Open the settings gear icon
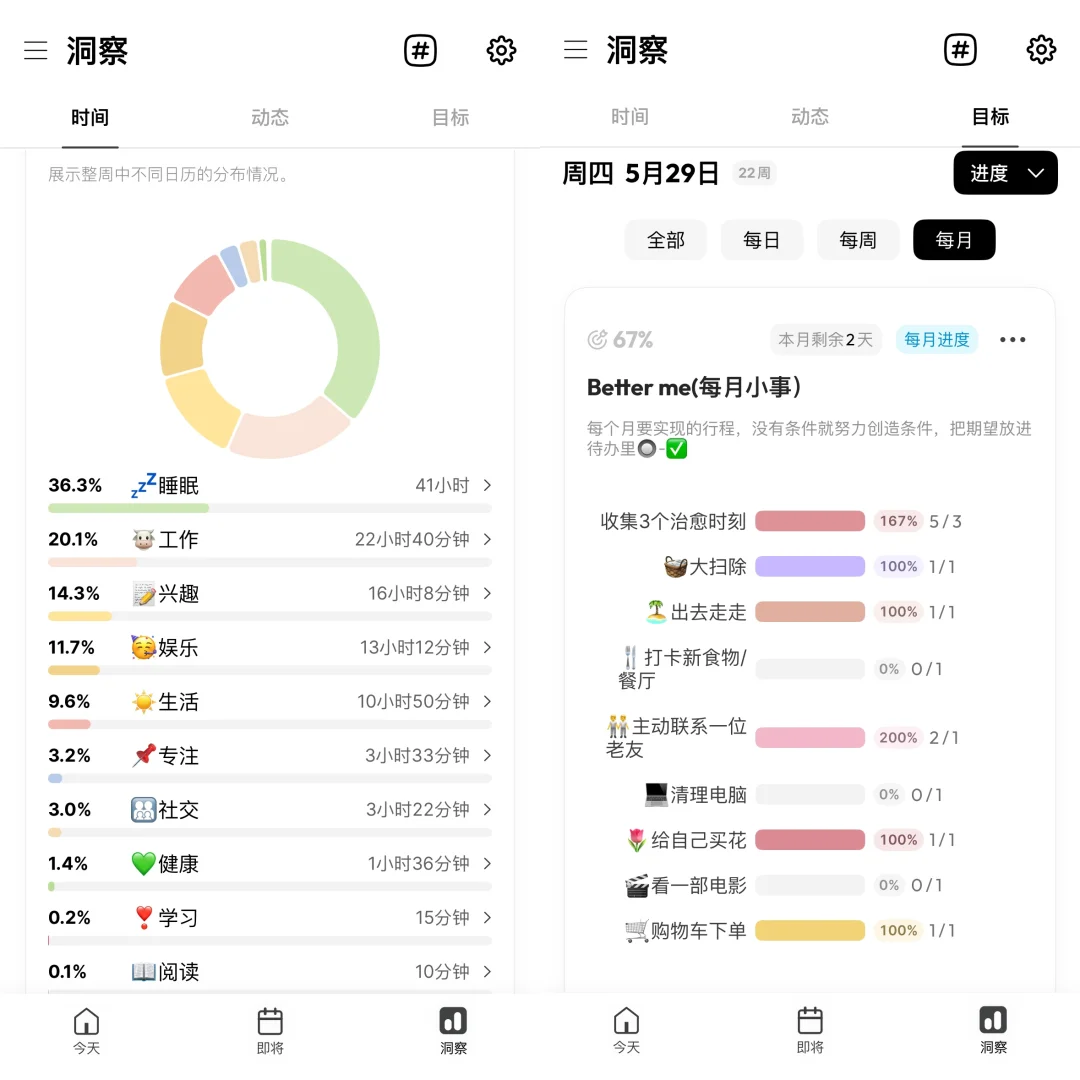Image resolution: width=1080 pixels, height=1080 pixels. tap(501, 50)
